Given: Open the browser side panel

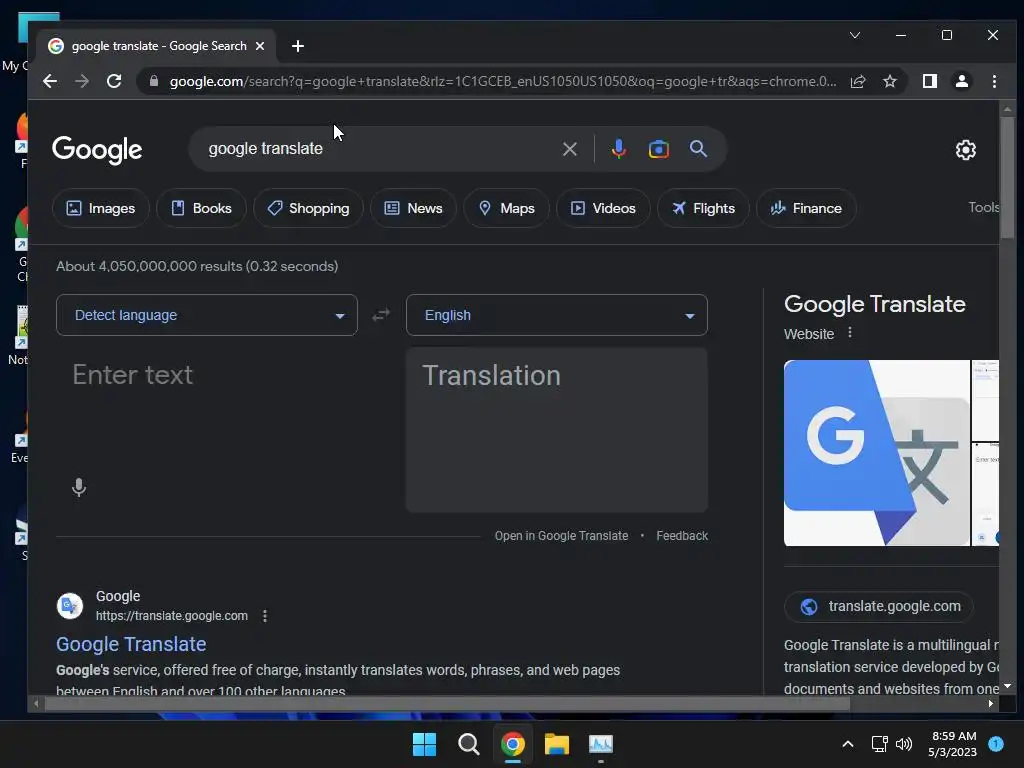Looking at the screenshot, I should pyautogui.click(x=930, y=81).
